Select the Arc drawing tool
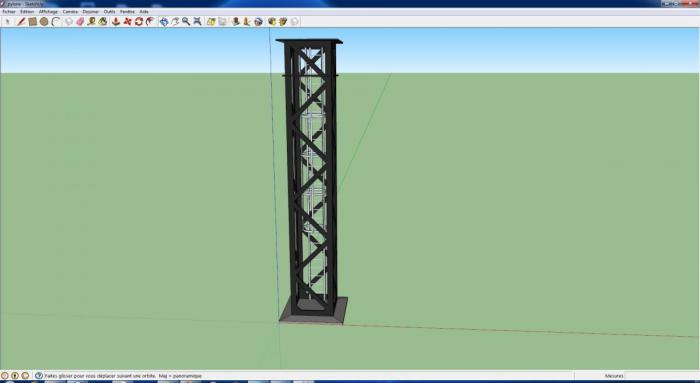This screenshot has width=700, height=383. click(55, 21)
